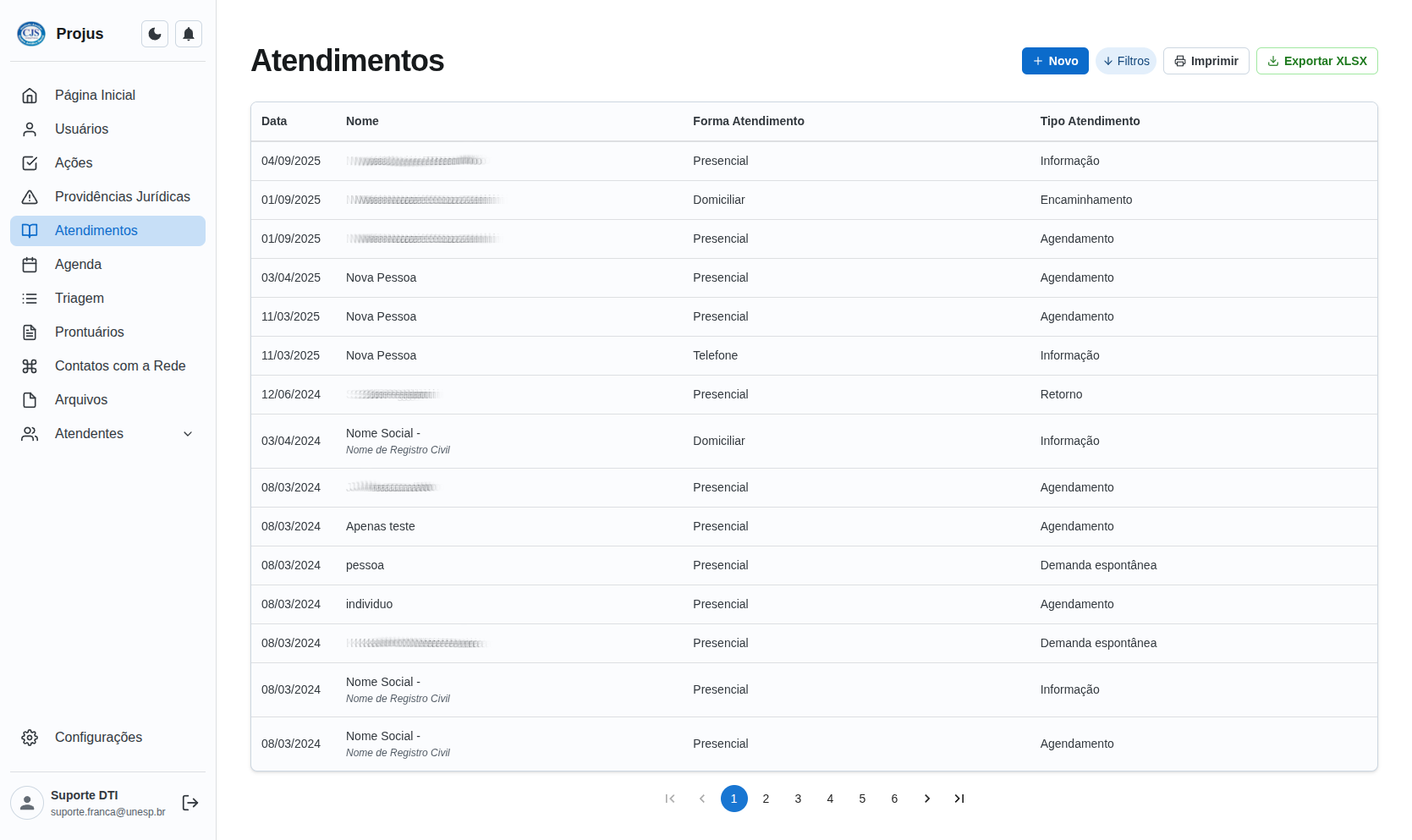Export the table with Exportar XLSX
This screenshot has width=1412, height=840.
(x=1316, y=61)
